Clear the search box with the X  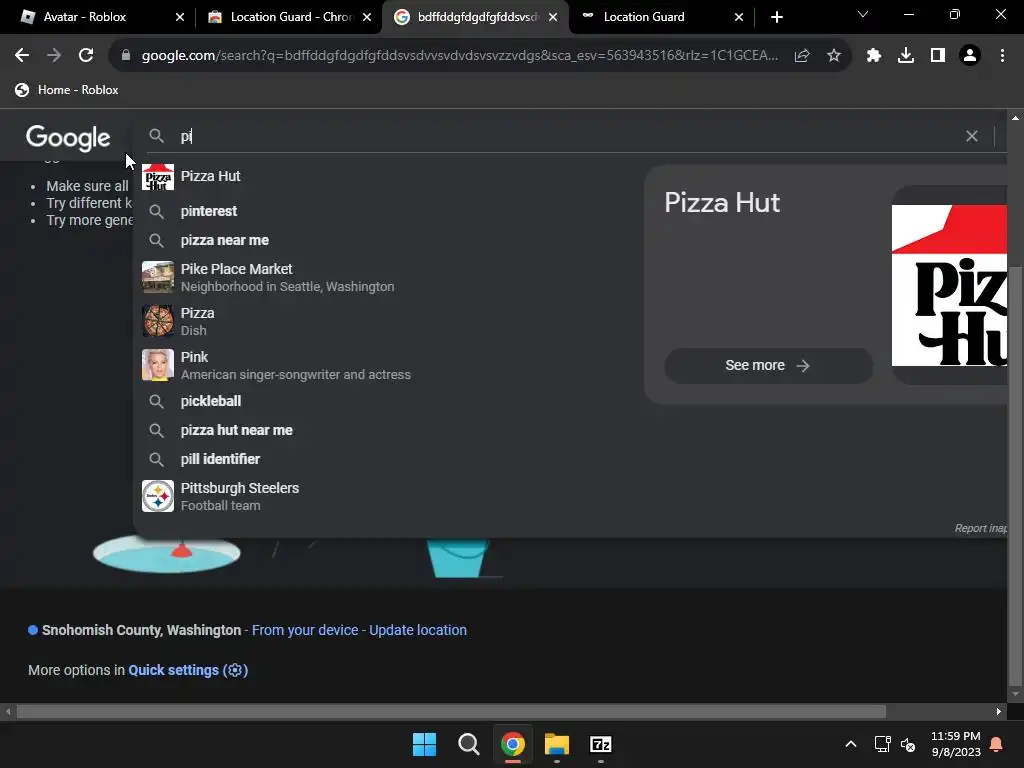tap(972, 136)
